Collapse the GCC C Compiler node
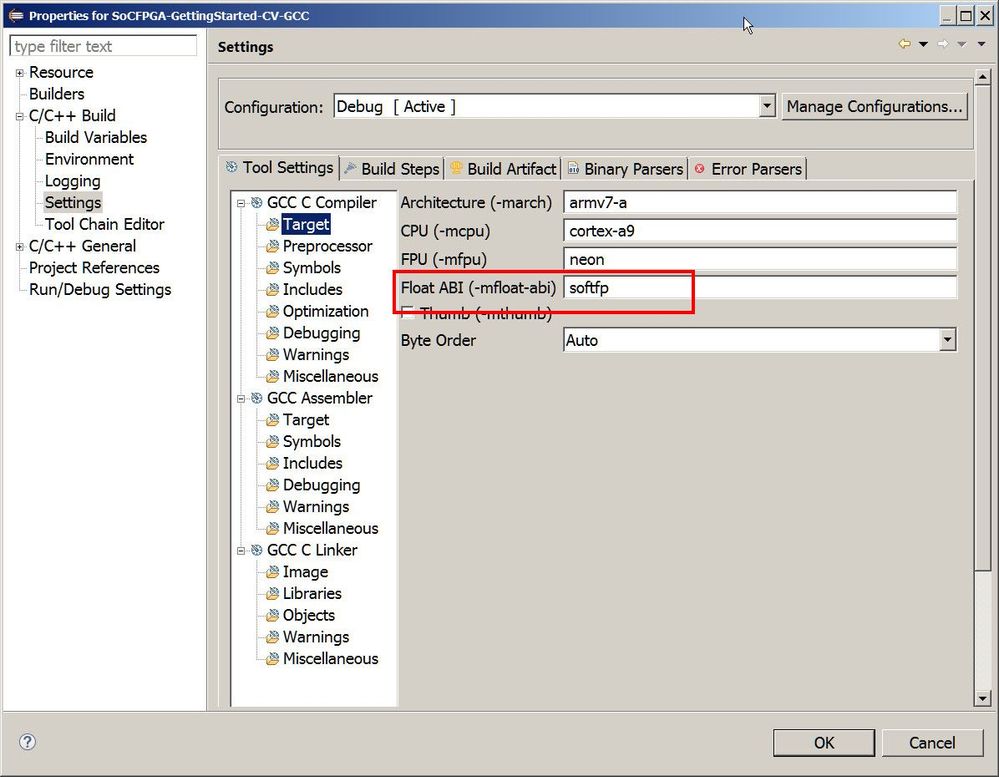Image resolution: width=999 pixels, height=777 pixels. click(x=241, y=203)
